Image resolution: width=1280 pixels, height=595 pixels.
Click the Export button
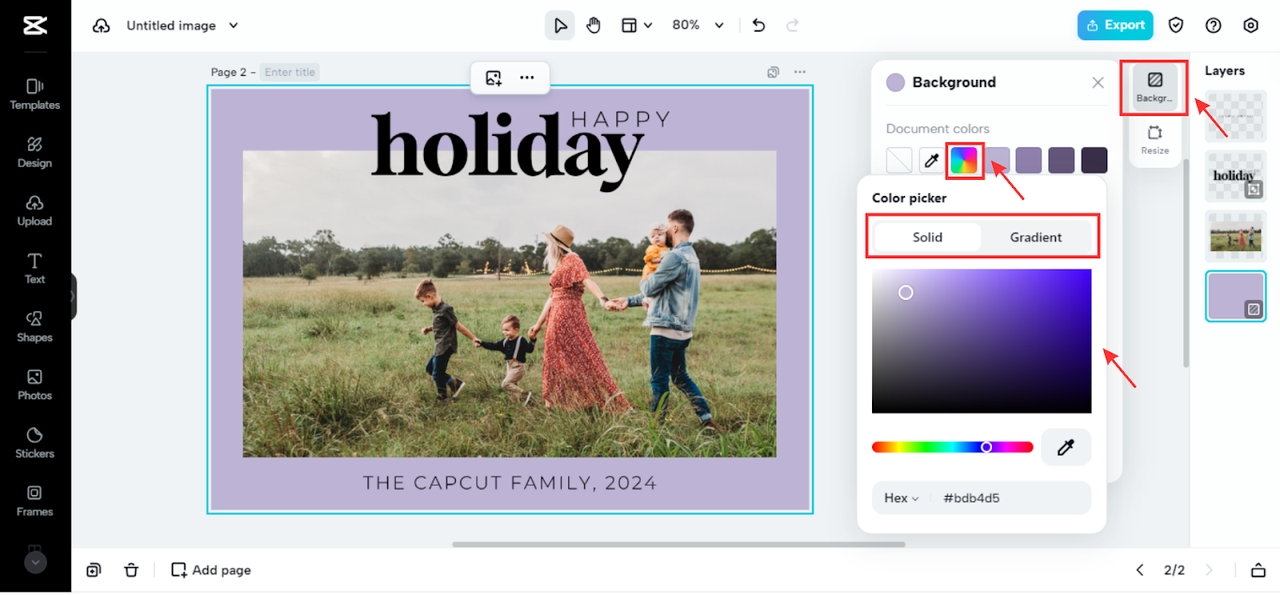[x=1115, y=26]
